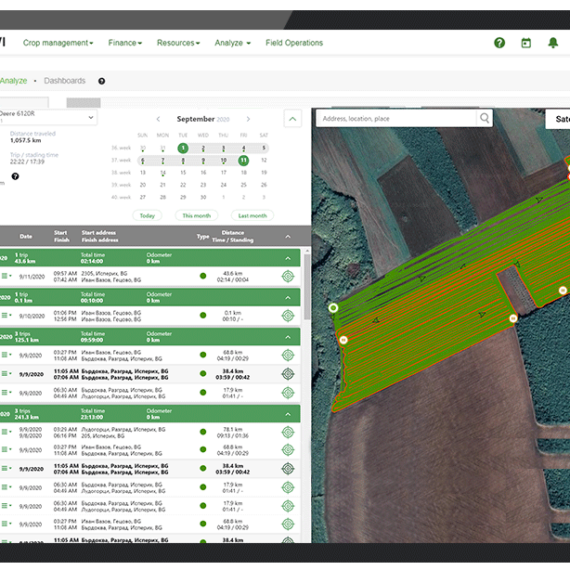Select September 1 in the calendar
Screen dimensions: 570x570
coord(183,148)
